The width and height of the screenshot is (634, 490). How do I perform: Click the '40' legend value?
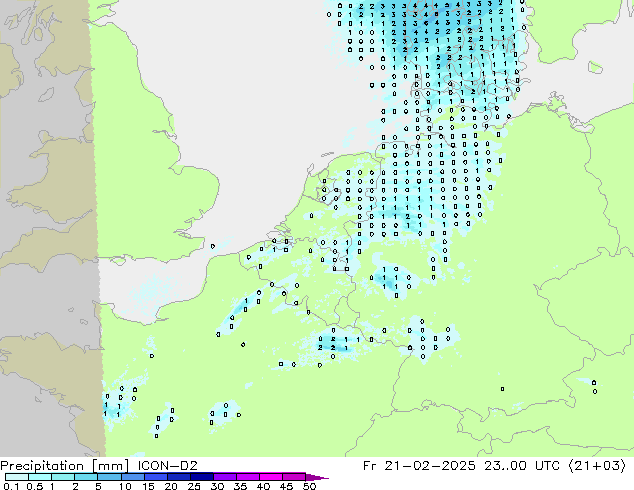(263, 486)
